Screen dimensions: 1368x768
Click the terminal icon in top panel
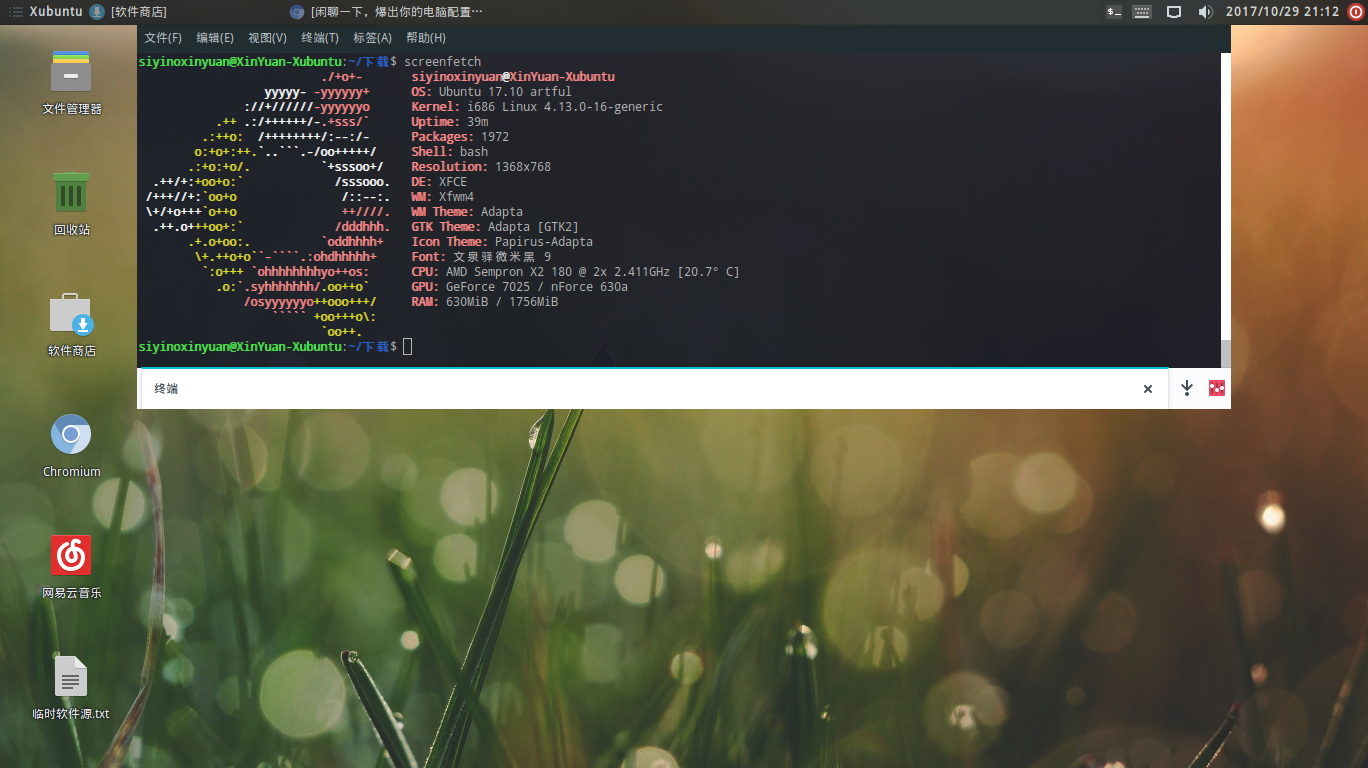(1114, 12)
